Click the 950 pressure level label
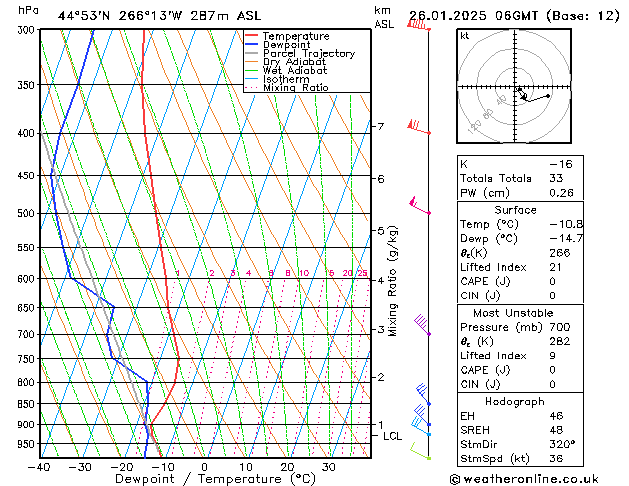This screenshot has width=629, height=486. click(26, 444)
